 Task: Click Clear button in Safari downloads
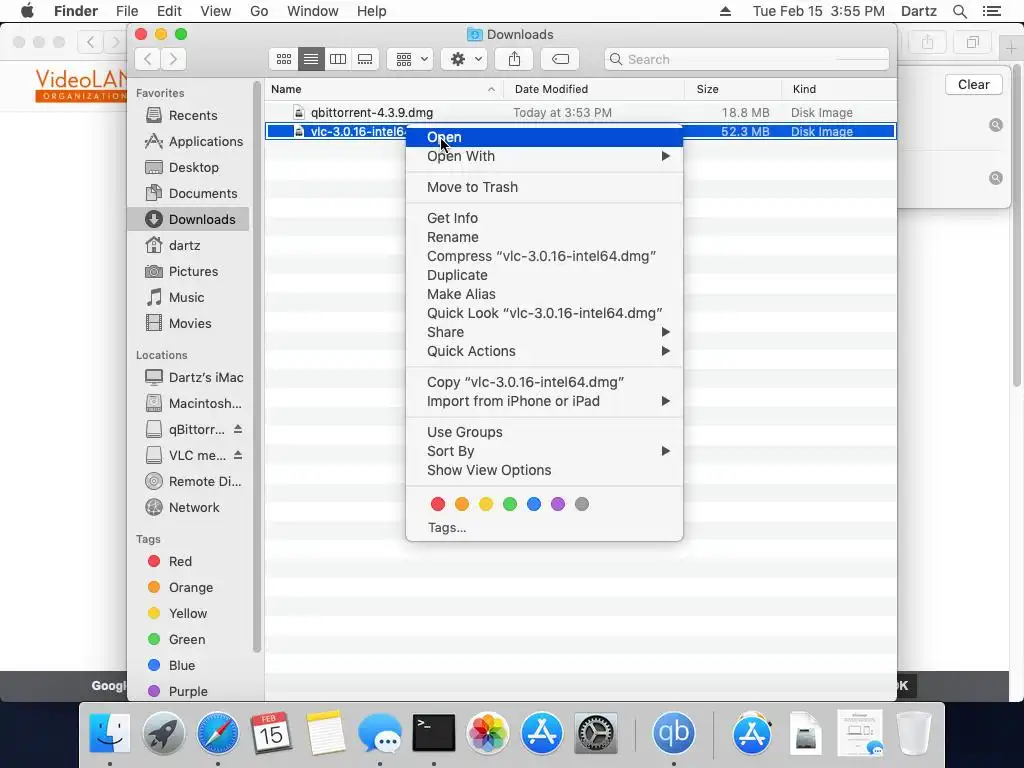973,85
